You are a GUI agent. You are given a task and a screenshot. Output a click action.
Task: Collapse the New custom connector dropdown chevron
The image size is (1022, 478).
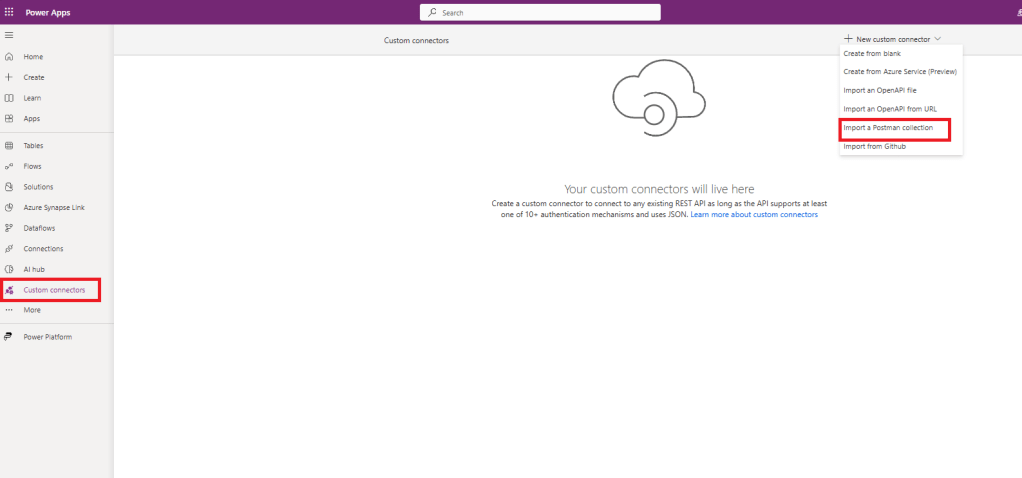[x=937, y=39]
